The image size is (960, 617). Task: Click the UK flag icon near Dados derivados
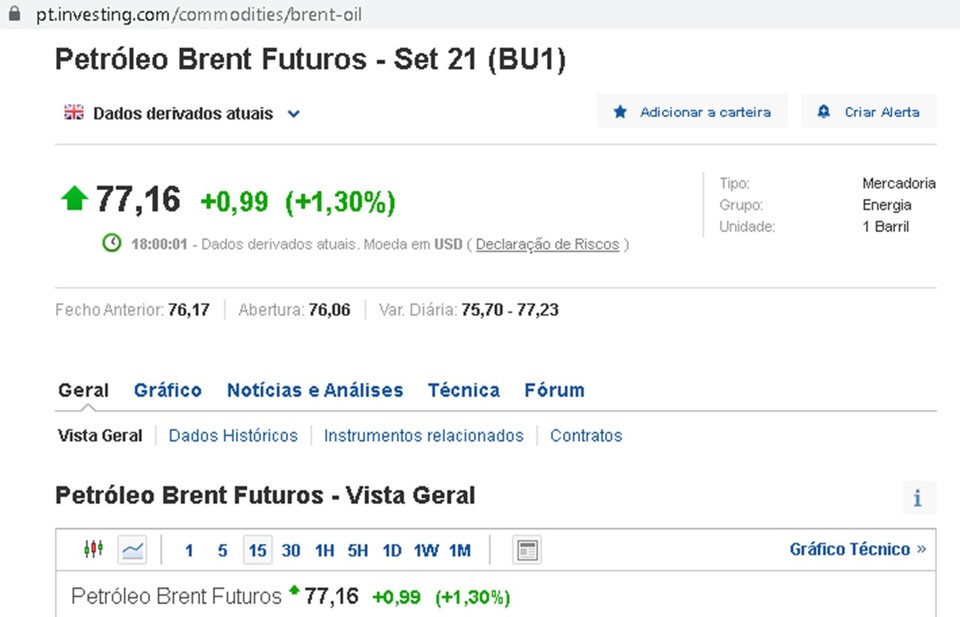(x=72, y=113)
